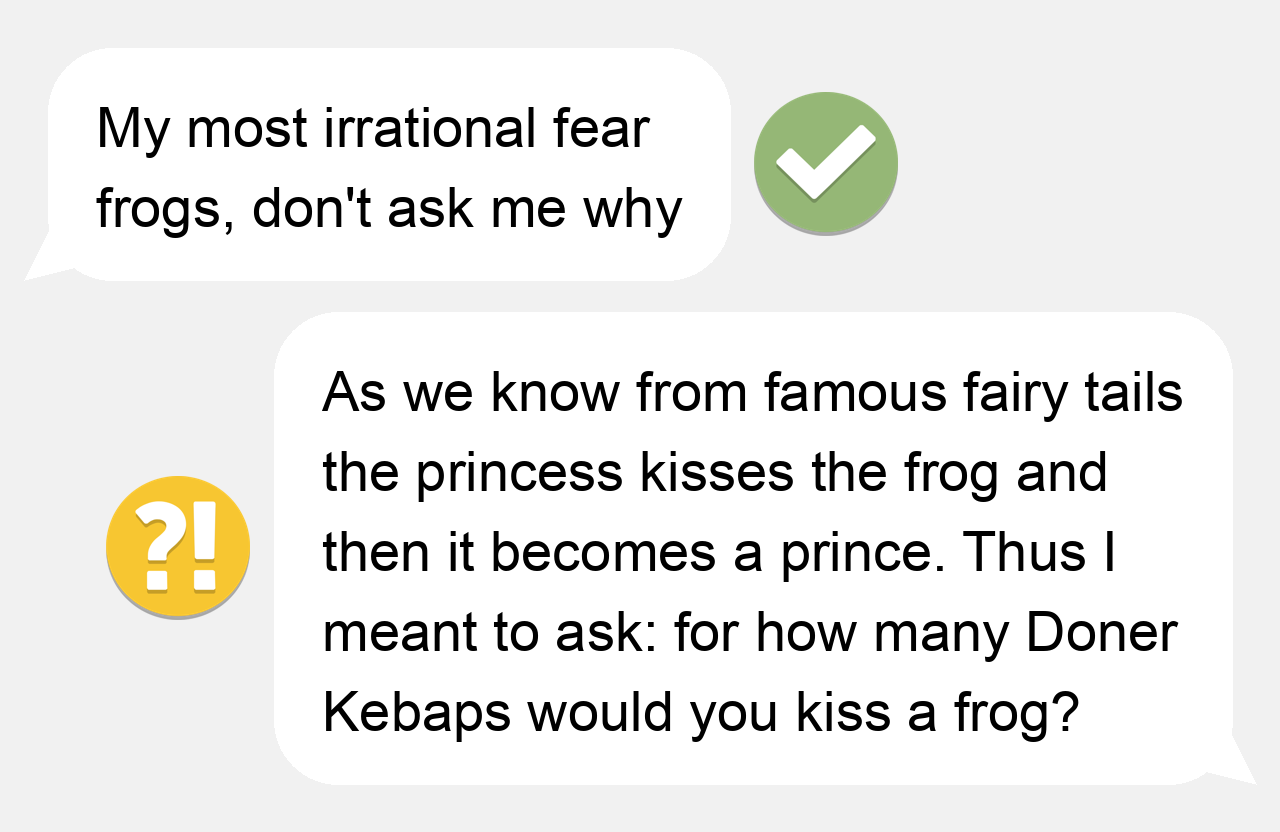Screen dimensions: 1280x832
Task: Click the word "Thus" in the reply
Action: tap(1030, 553)
